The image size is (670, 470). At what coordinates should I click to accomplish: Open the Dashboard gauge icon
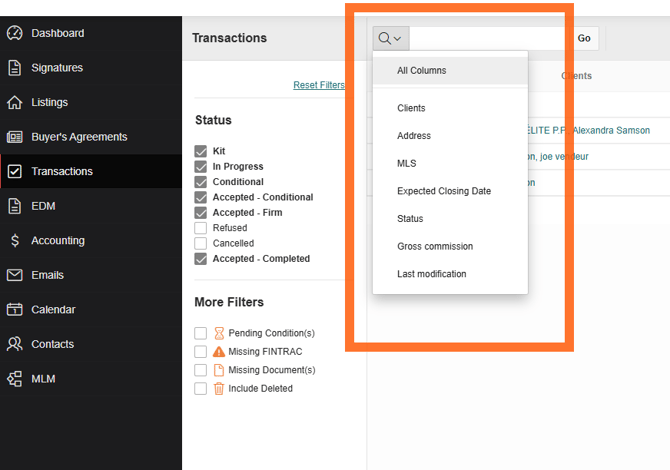(14, 33)
